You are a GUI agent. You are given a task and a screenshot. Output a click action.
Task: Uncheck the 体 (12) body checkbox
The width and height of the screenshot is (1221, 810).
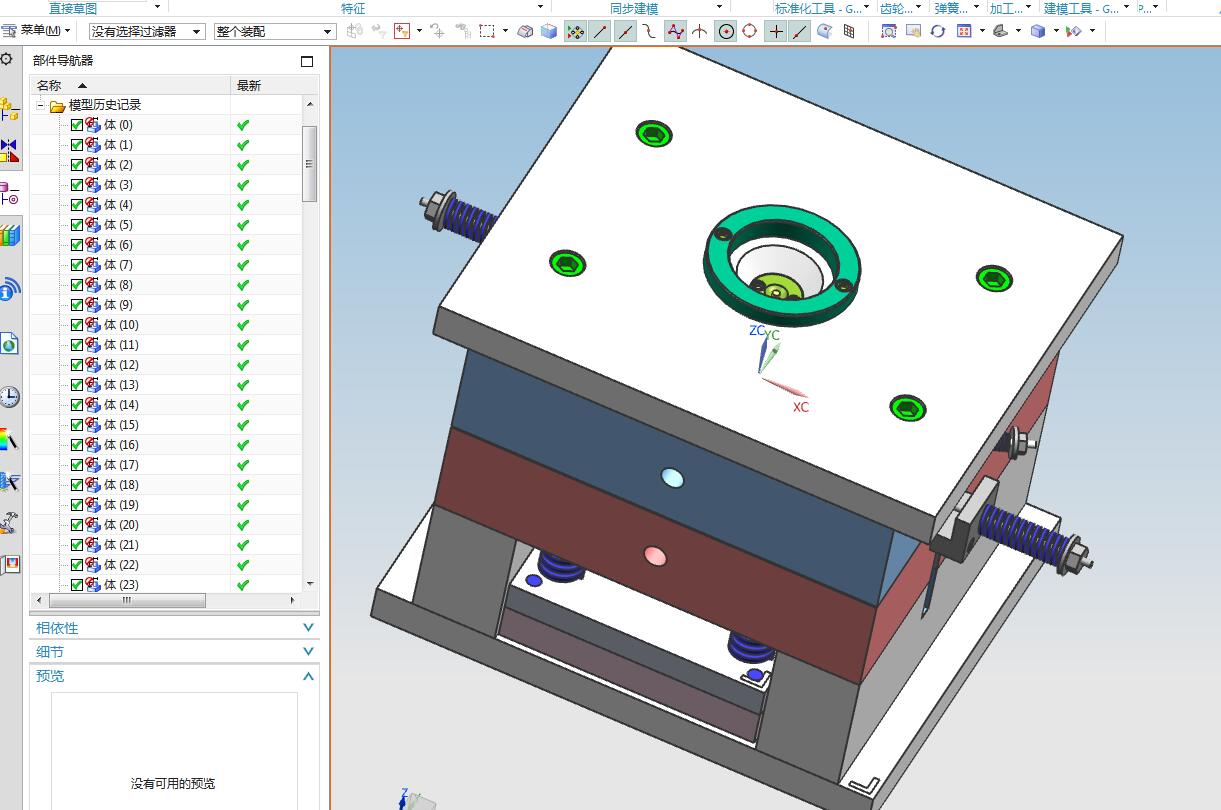(x=77, y=365)
